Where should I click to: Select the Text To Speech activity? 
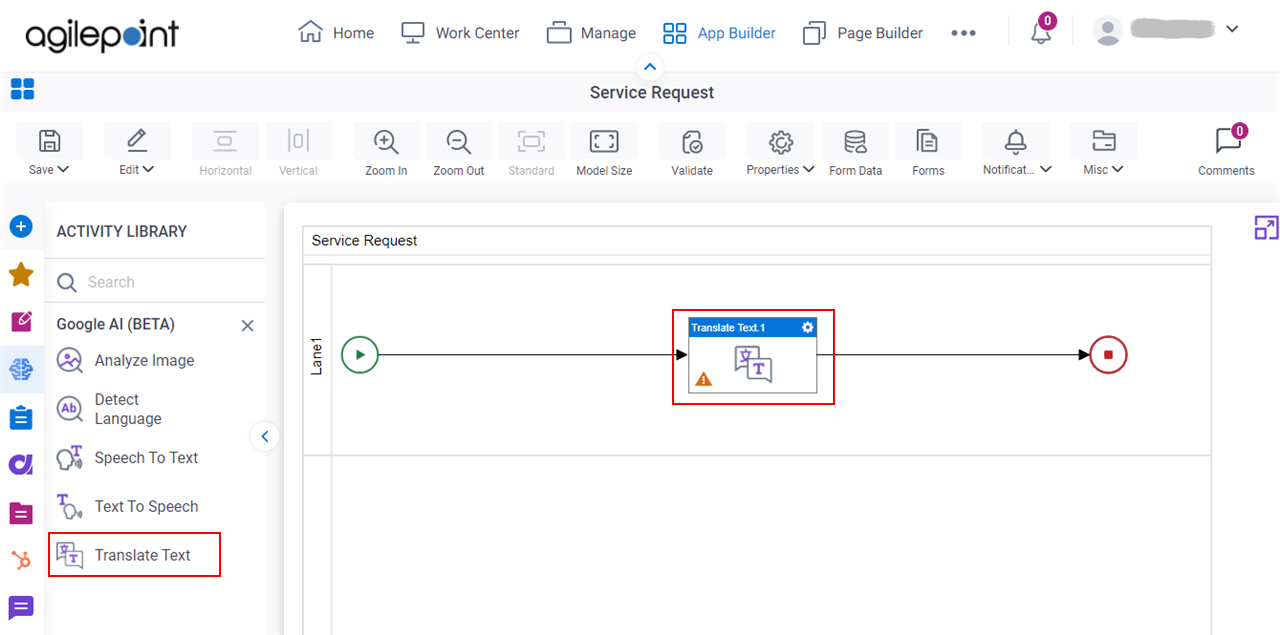(128, 506)
